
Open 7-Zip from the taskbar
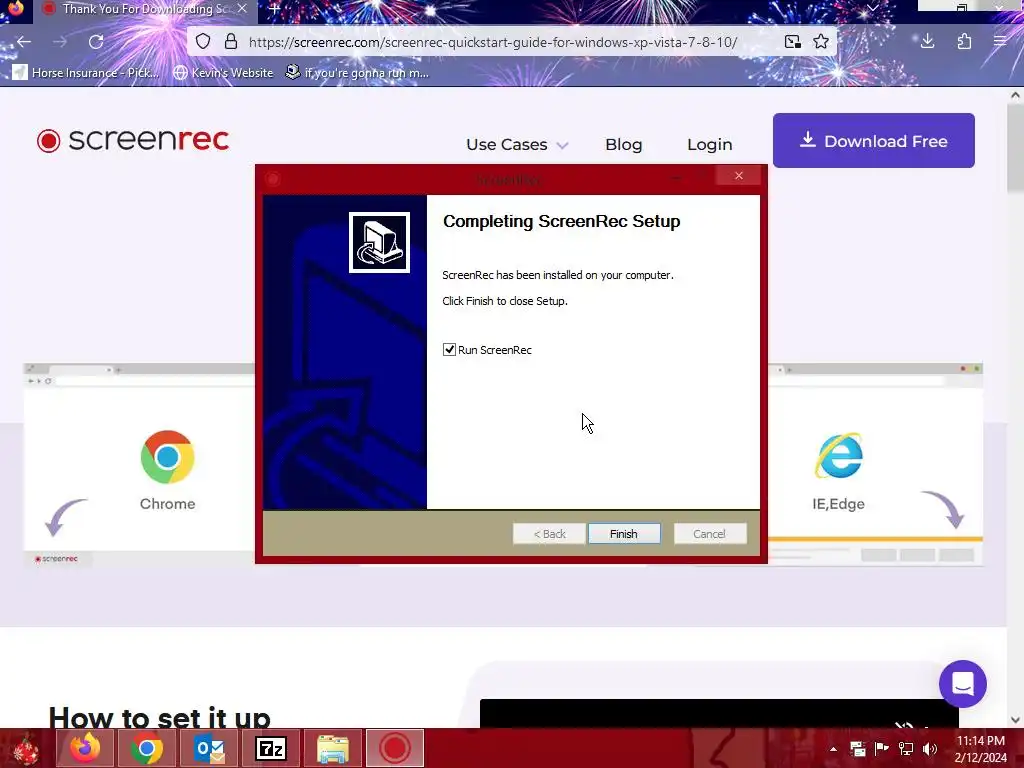point(271,748)
